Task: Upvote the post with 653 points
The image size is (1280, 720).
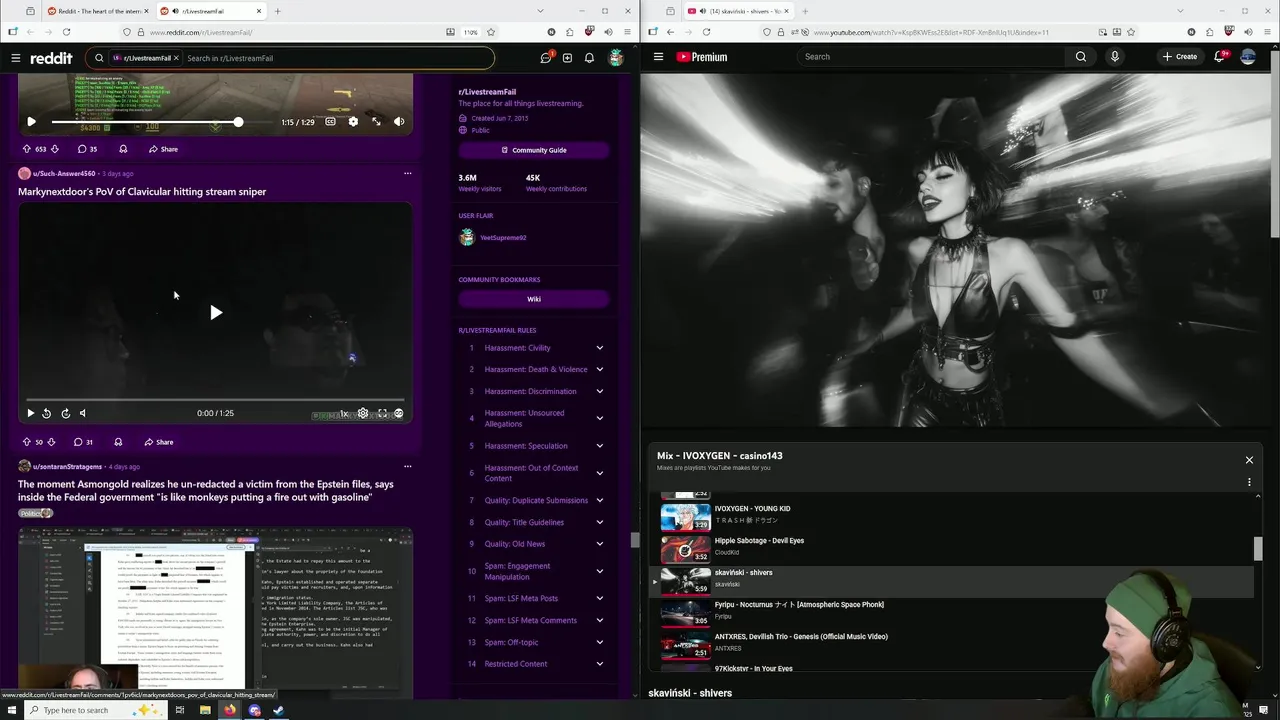Action: coord(26,149)
